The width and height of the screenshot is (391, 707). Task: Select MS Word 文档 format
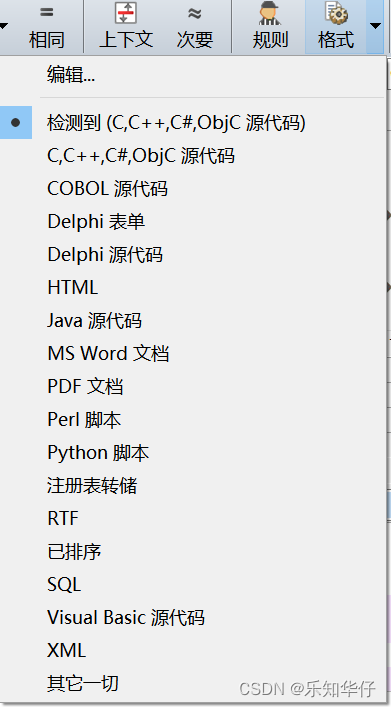click(108, 353)
